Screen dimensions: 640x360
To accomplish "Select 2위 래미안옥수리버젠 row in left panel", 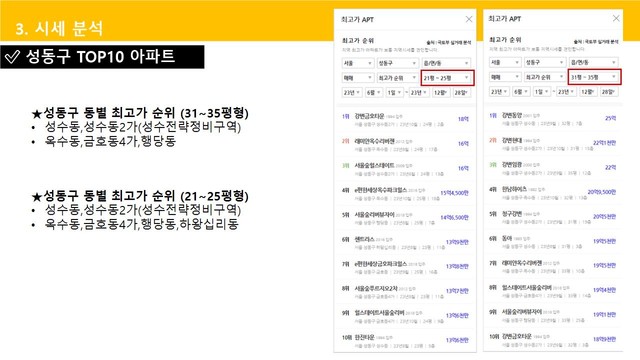I will tap(405, 144).
